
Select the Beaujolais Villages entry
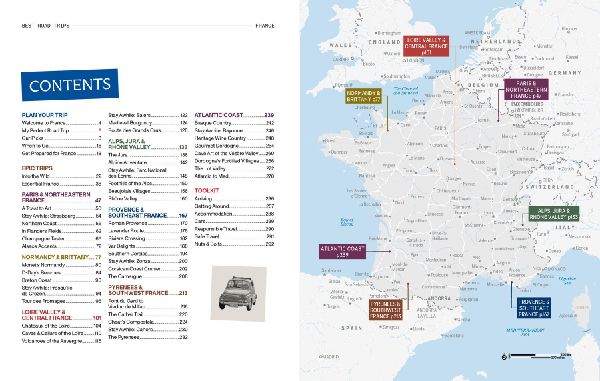point(148,191)
